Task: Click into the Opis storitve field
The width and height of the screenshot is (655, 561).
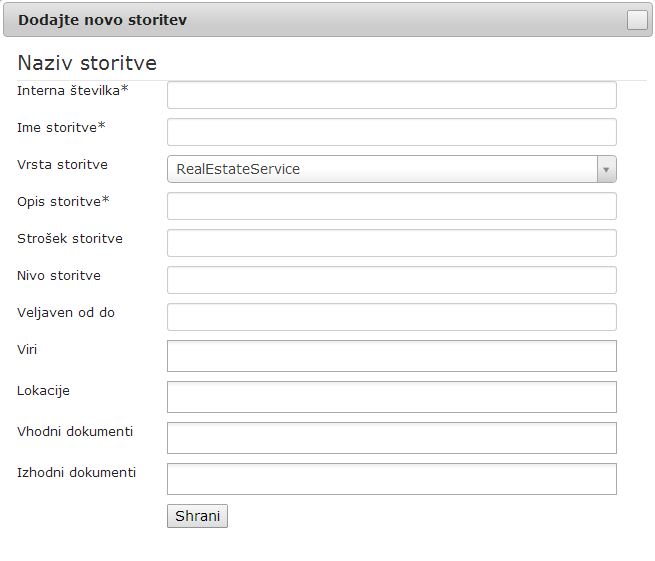Action: coord(391,206)
